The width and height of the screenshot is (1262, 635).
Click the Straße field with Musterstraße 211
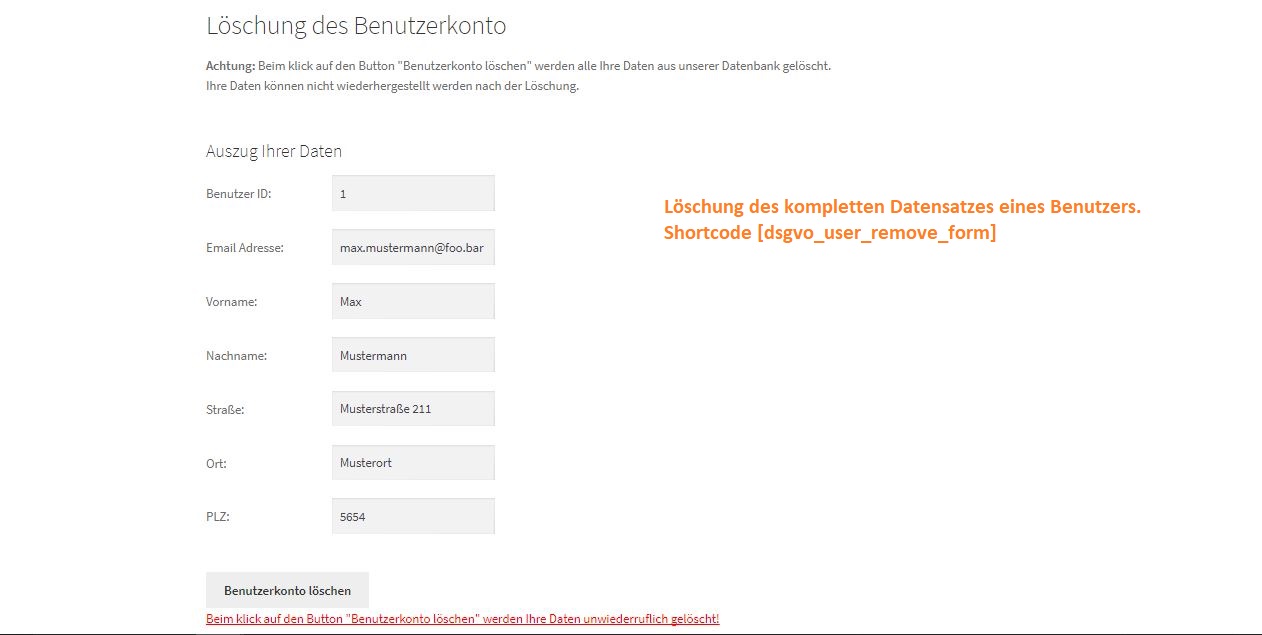coord(413,409)
